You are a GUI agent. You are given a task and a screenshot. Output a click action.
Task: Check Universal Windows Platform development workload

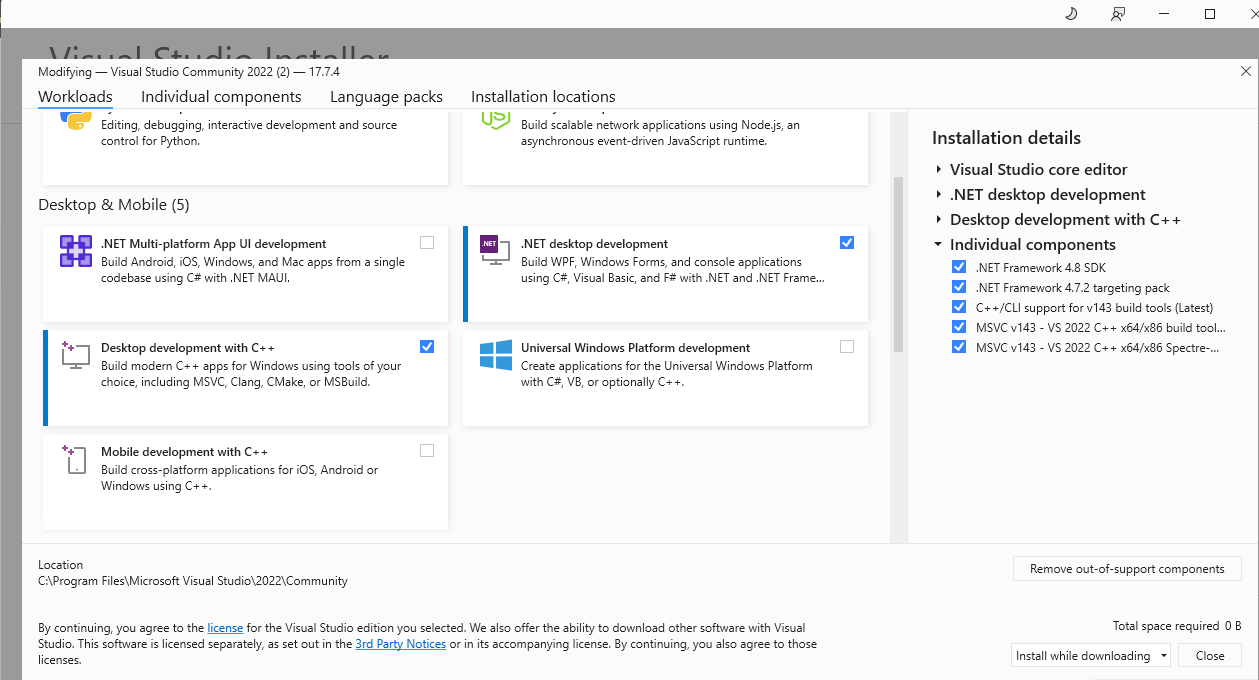click(847, 346)
